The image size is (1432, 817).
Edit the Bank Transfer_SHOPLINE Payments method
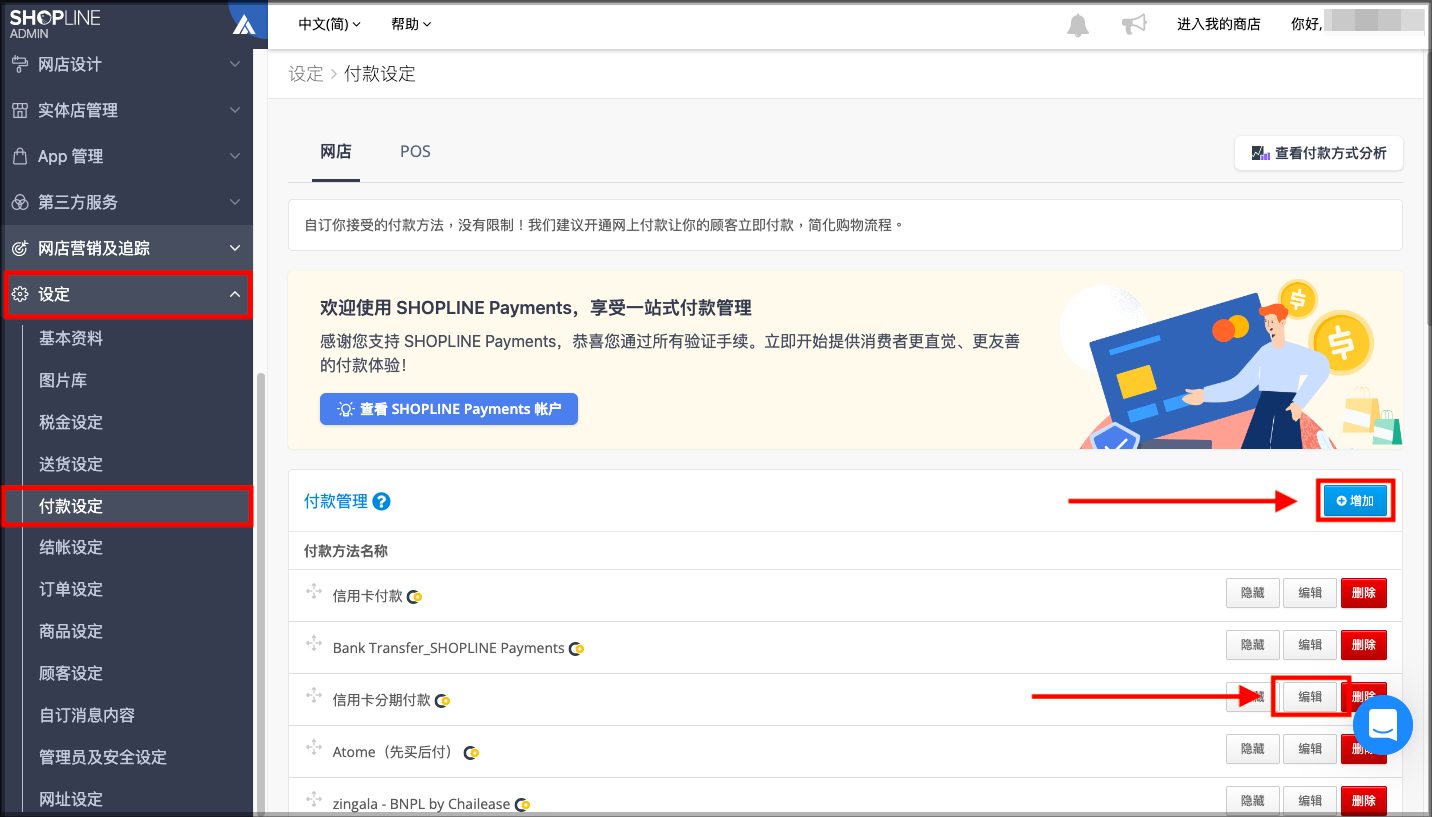[x=1310, y=645]
